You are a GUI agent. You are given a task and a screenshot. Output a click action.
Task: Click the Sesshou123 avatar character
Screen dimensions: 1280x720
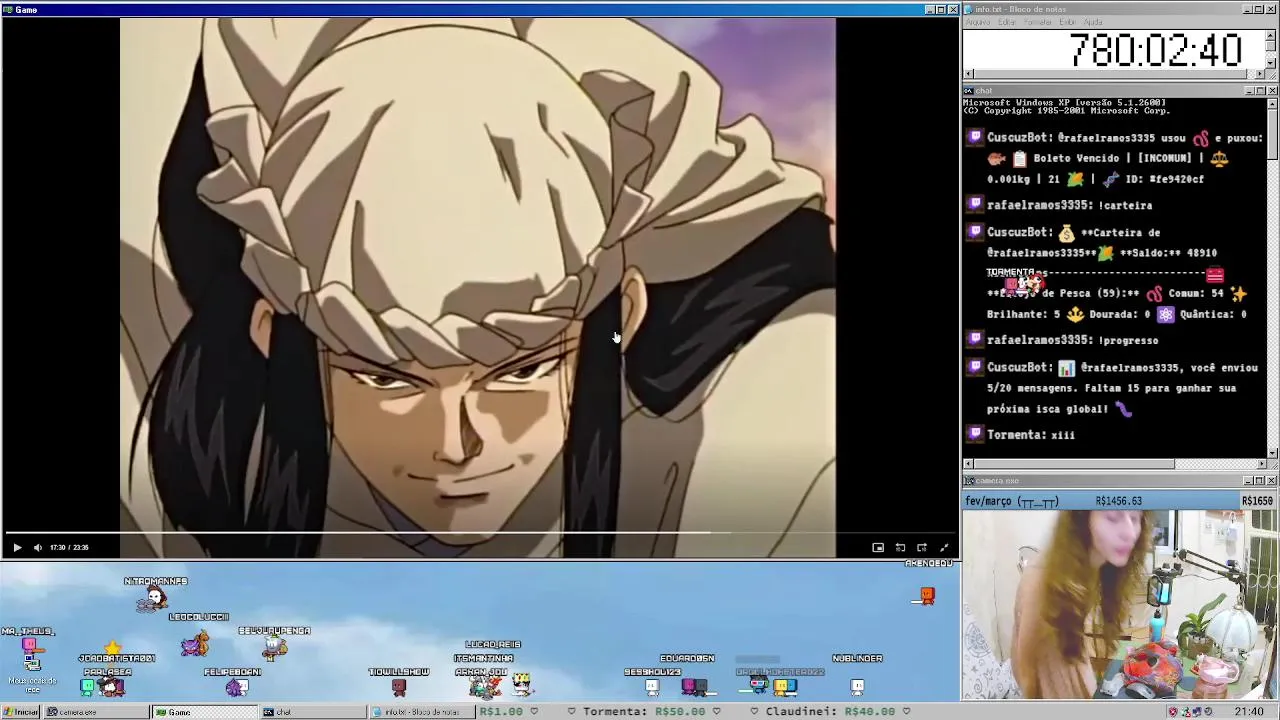click(652, 686)
